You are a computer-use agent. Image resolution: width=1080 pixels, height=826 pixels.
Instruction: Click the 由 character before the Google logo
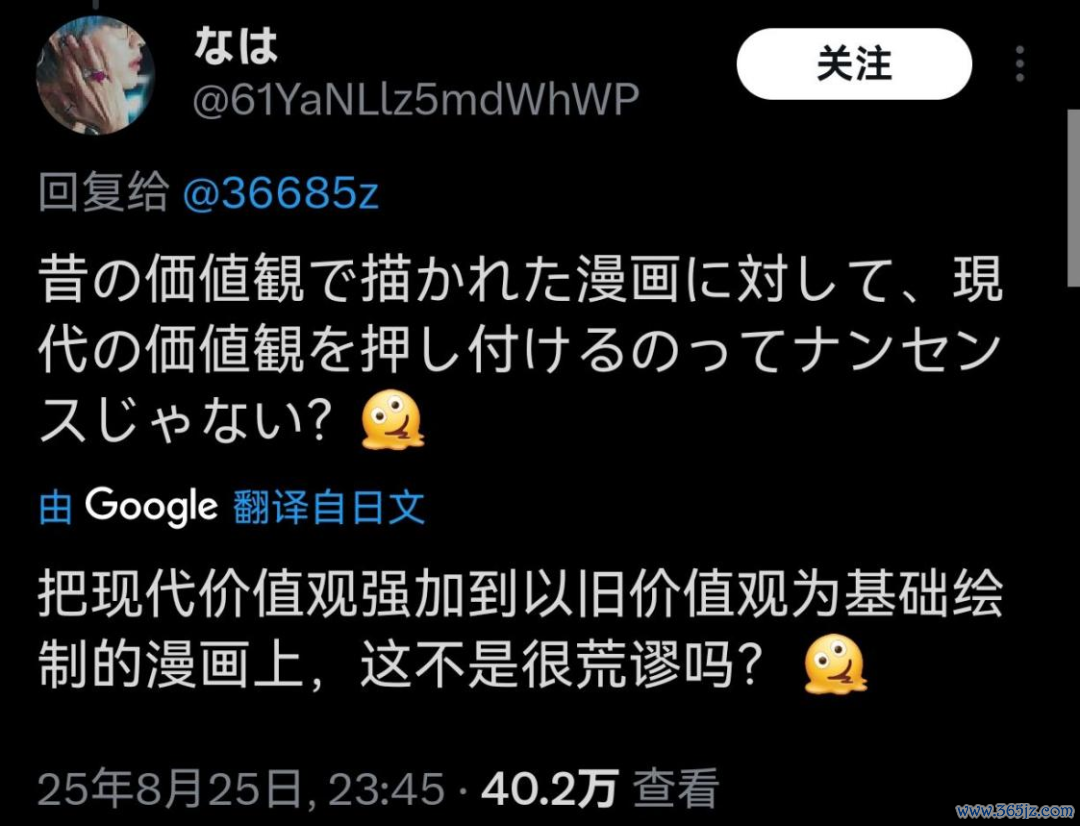tap(56, 508)
